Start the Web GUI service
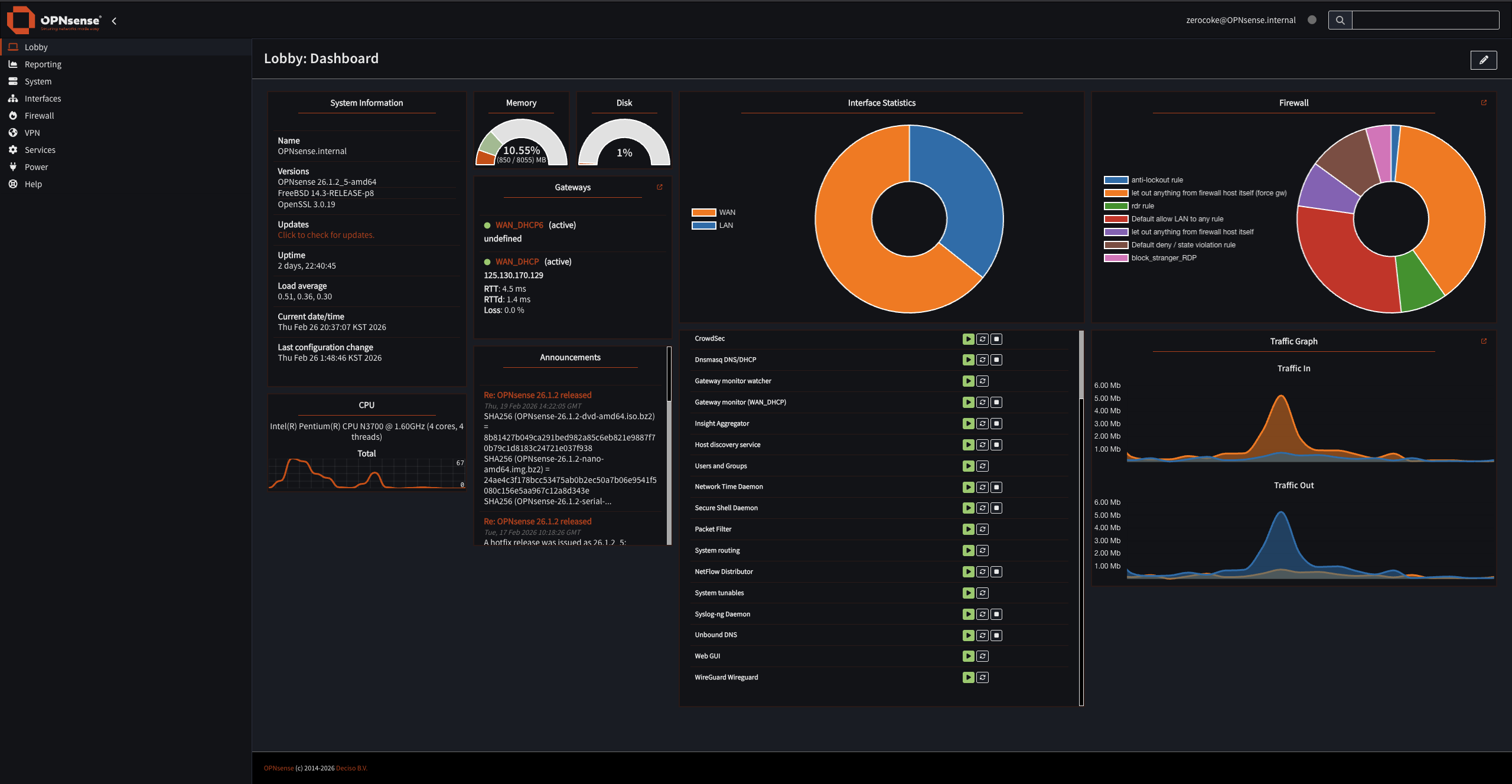 point(968,656)
